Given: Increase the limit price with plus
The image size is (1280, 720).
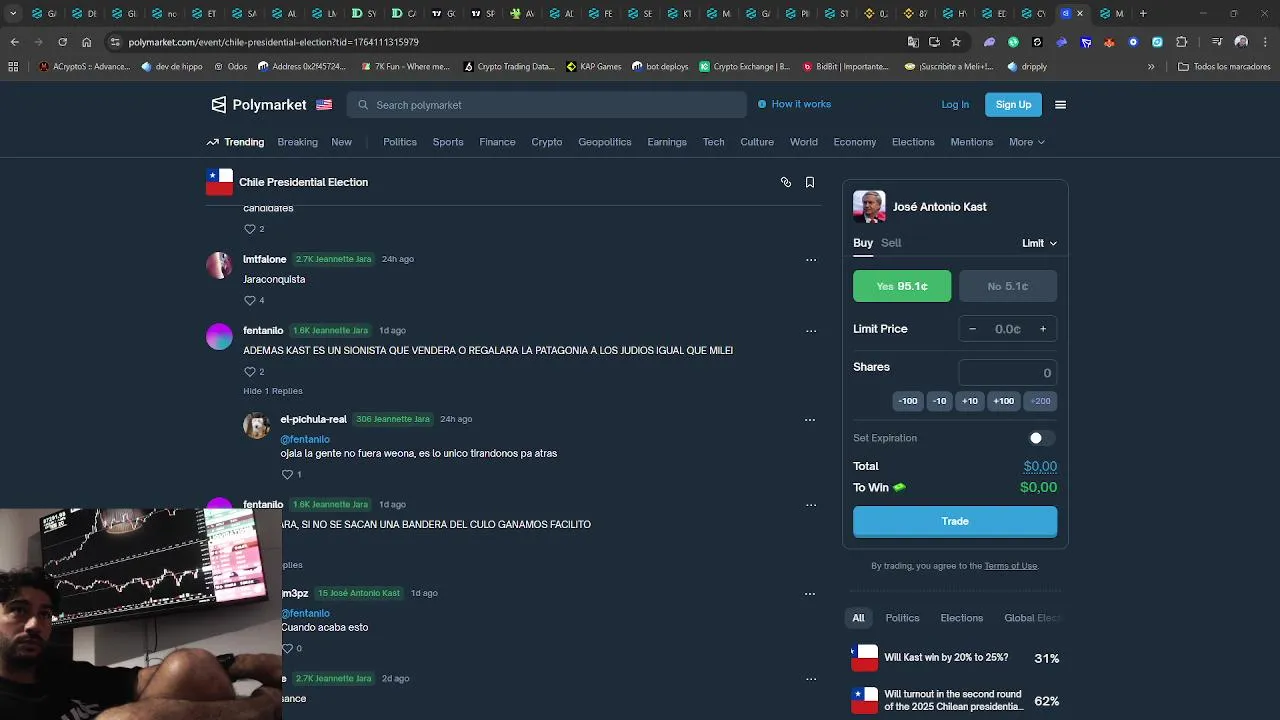Looking at the screenshot, I should tap(1043, 329).
